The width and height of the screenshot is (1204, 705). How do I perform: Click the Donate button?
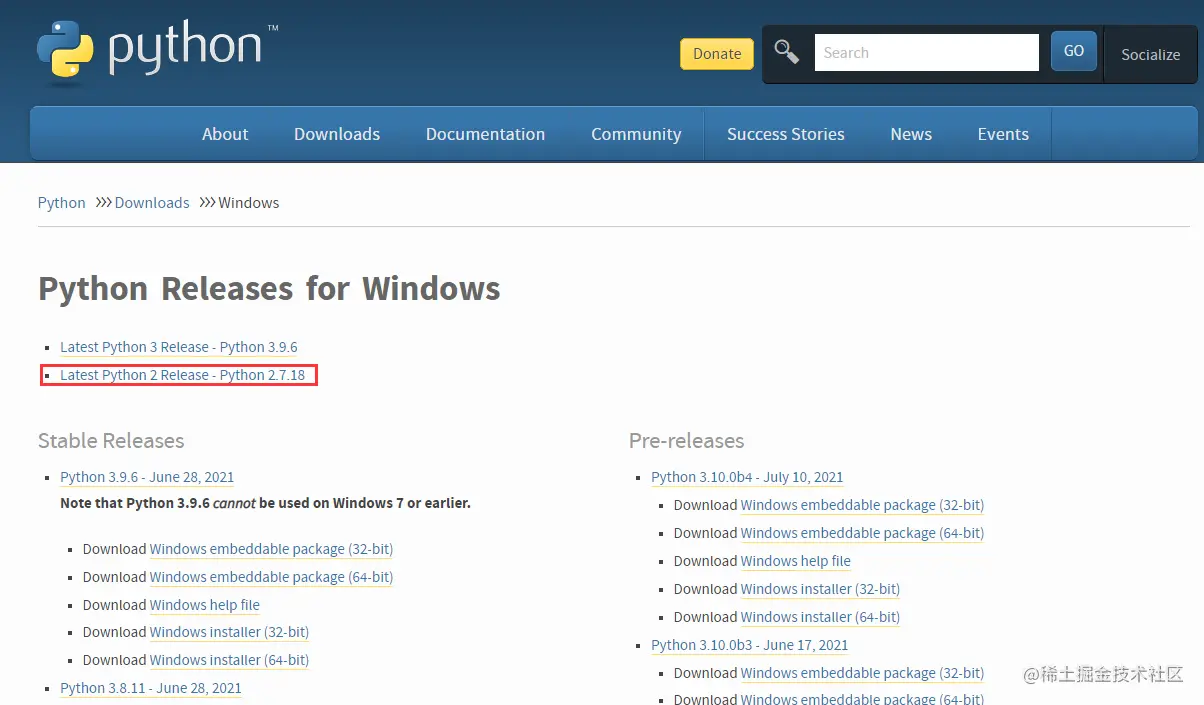tap(717, 54)
